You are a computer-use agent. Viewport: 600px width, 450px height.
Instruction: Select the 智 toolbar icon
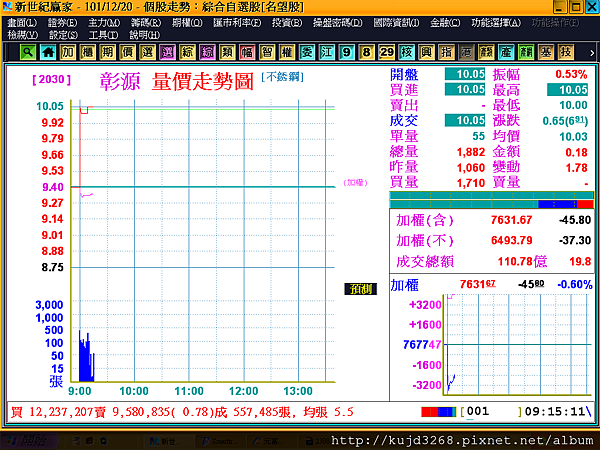(267, 52)
